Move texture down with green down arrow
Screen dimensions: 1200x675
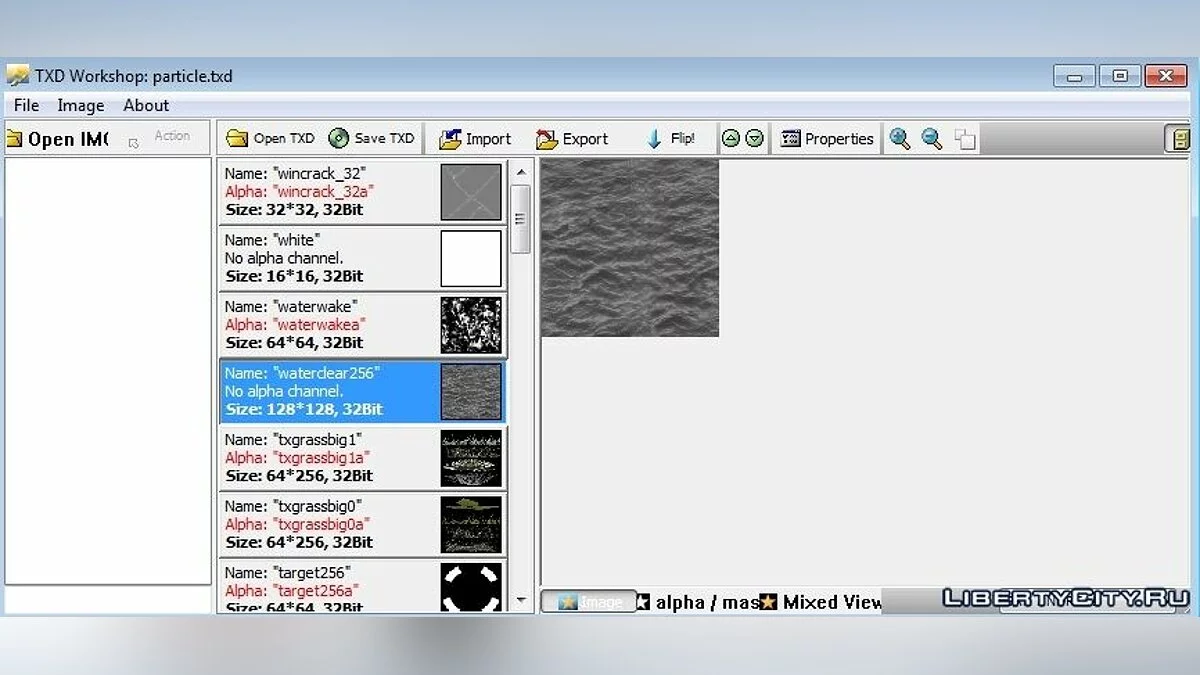click(755, 139)
